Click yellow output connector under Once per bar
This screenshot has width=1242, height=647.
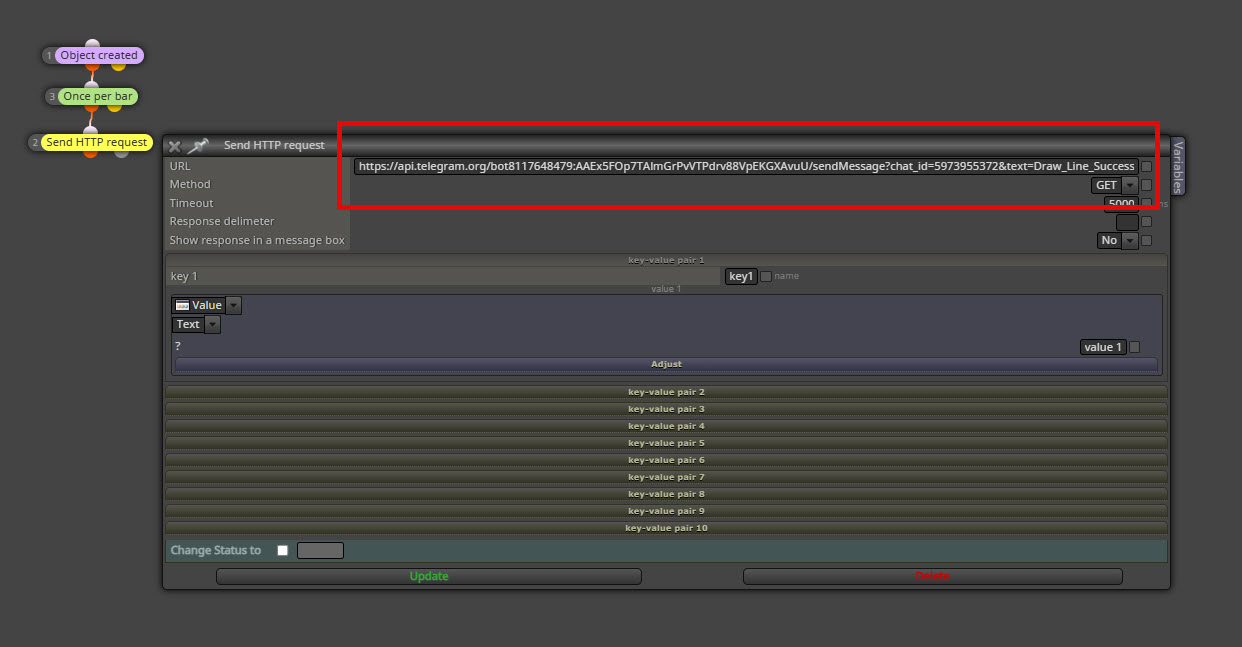[115, 108]
